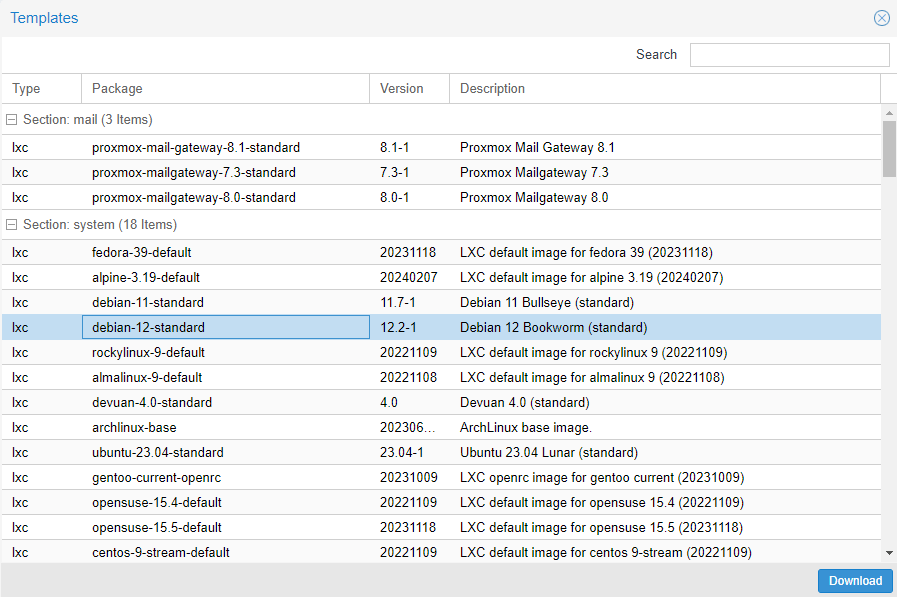
Task: Click LXC default image for centos 9-stream description
Action: (x=606, y=553)
